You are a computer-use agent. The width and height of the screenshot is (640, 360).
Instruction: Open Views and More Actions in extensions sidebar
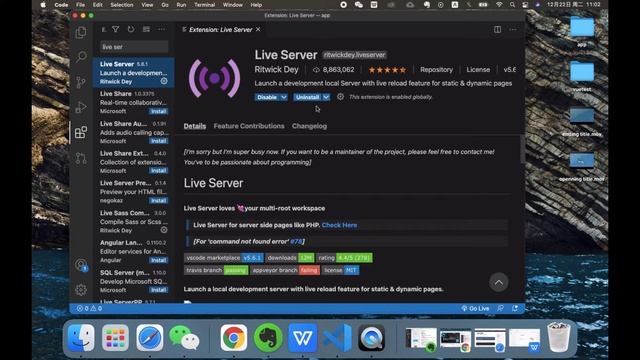(x=162, y=29)
